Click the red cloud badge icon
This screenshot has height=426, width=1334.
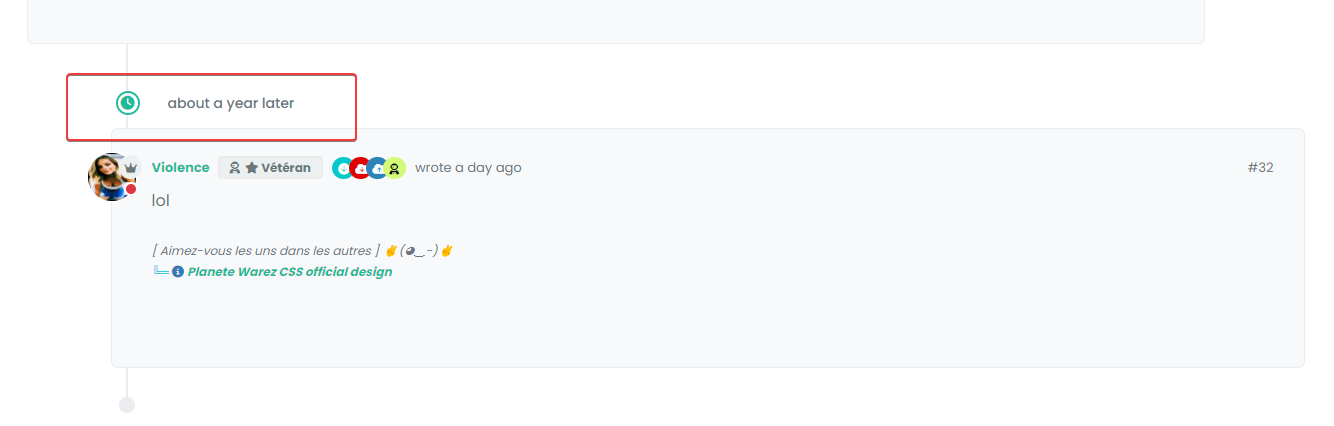tap(360, 168)
